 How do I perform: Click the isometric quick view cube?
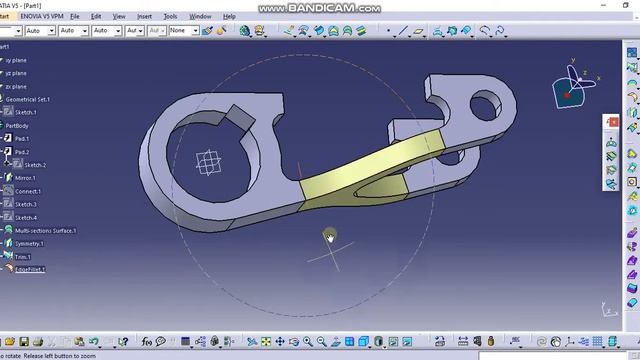[364, 342]
